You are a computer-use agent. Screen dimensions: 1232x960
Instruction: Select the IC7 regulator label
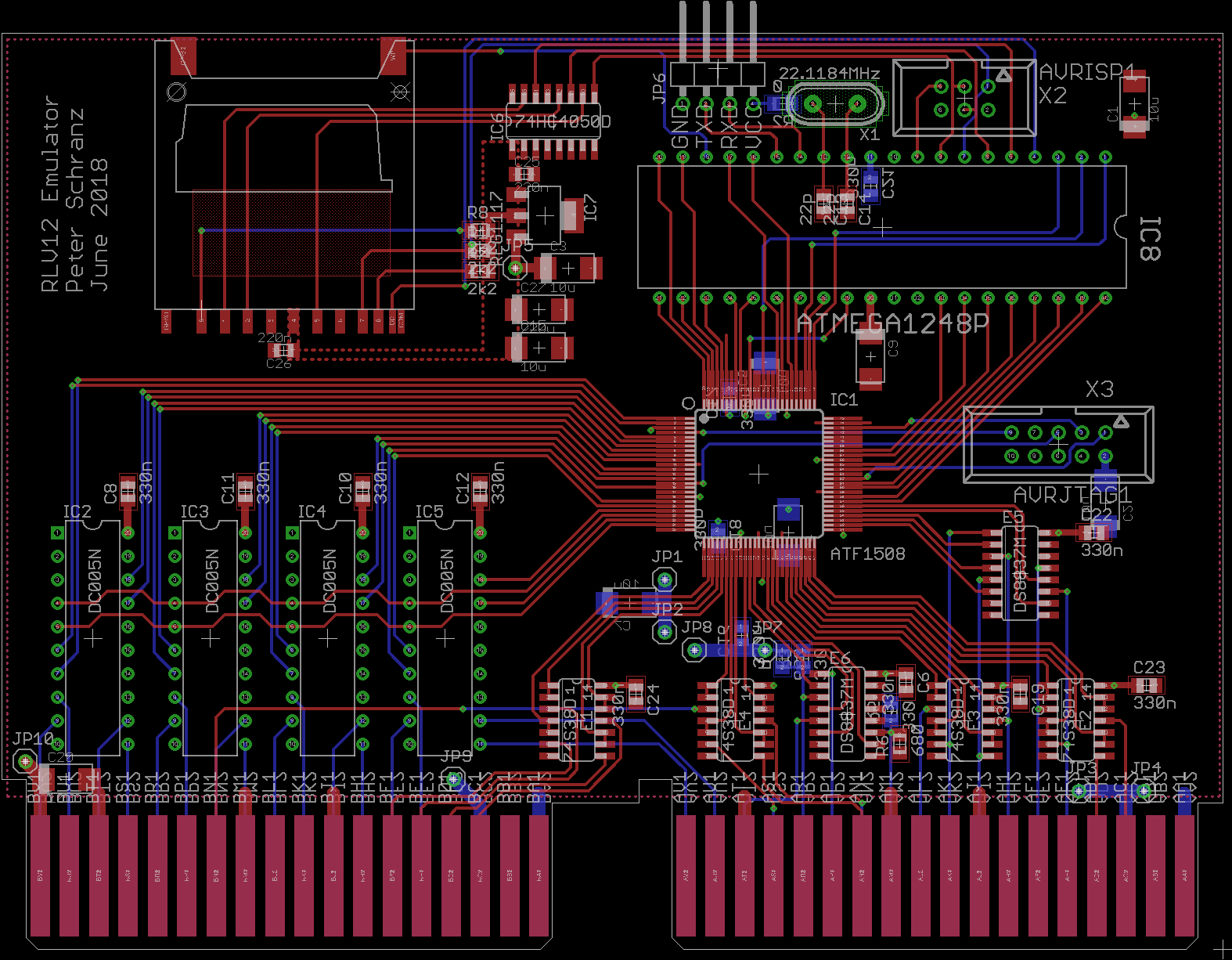click(591, 208)
